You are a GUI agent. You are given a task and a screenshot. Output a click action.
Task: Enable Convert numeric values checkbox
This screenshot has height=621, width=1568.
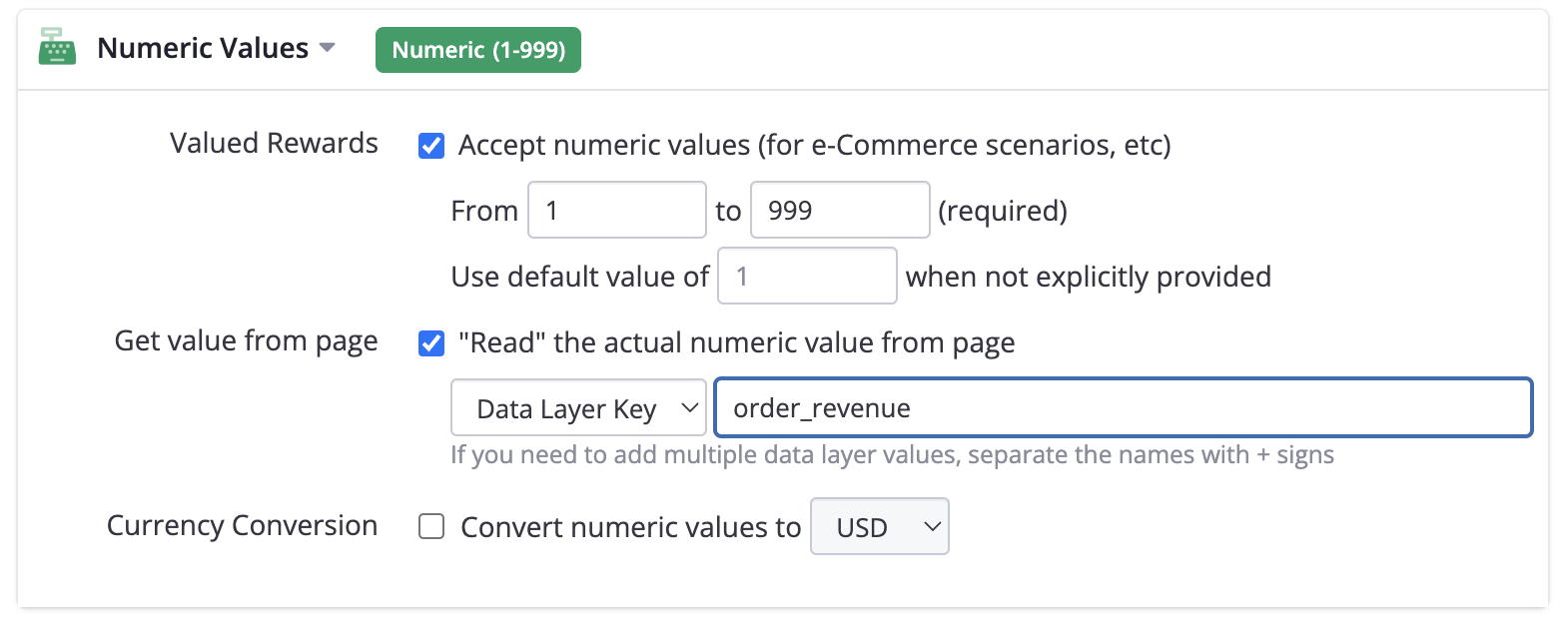pyautogui.click(x=431, y=526)
